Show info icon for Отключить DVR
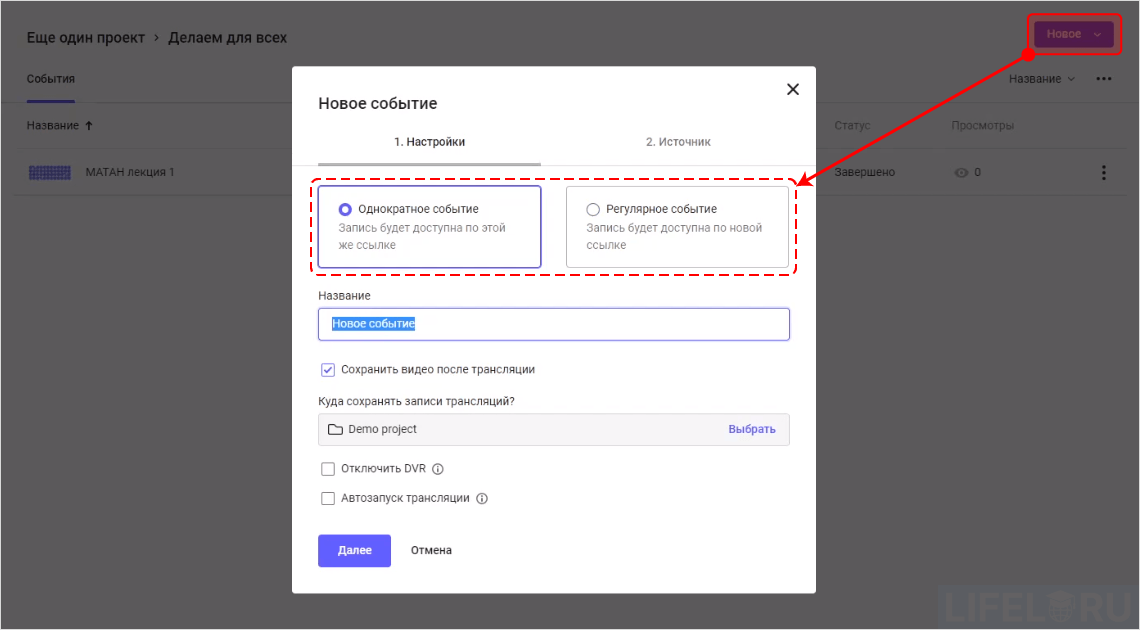 pyautogui.click(x=438, y=469)
